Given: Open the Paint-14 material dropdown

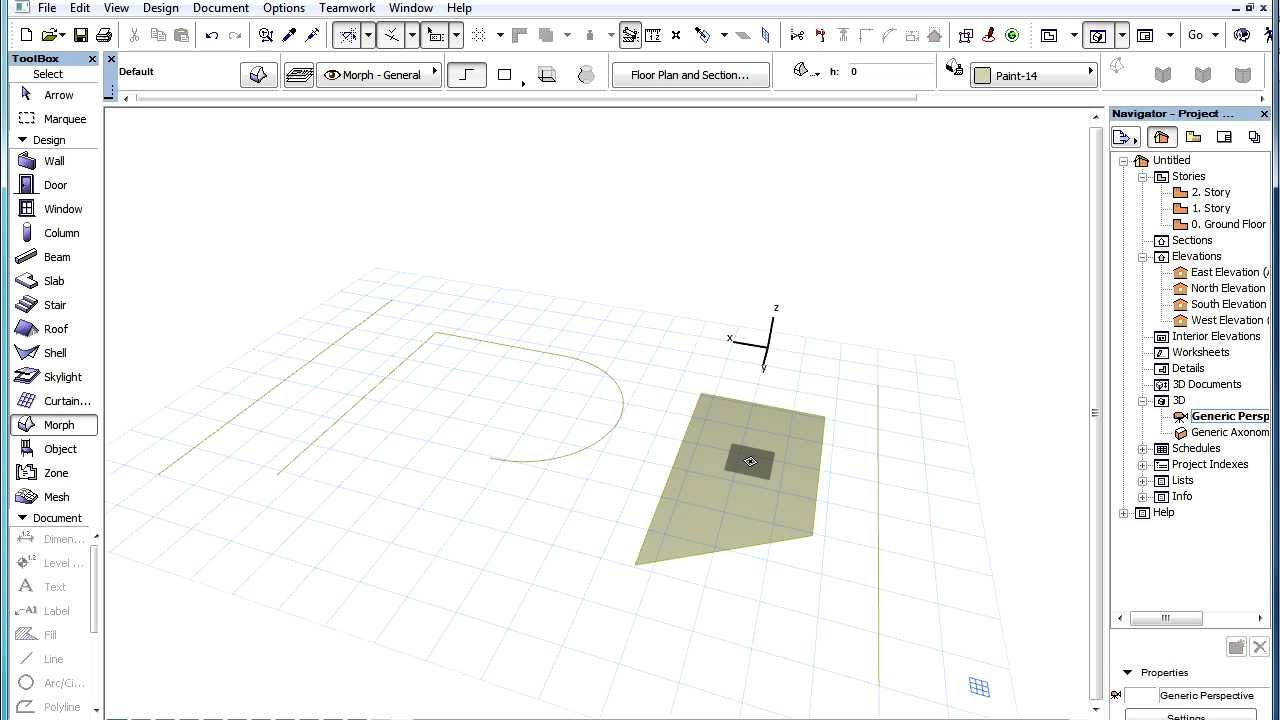Looking at the screenshot, I should [1033, 75].
